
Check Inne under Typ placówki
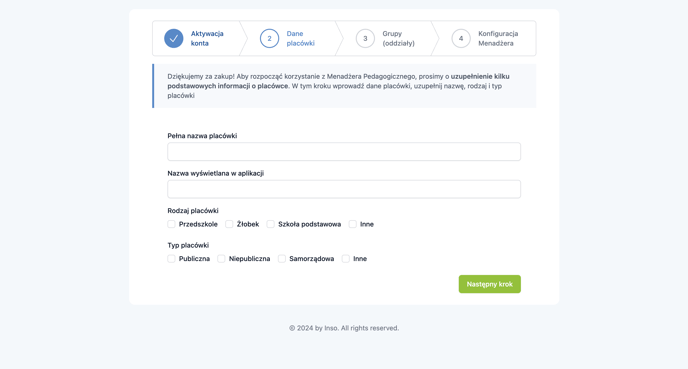pyautogui.click(x=346, y=259)
